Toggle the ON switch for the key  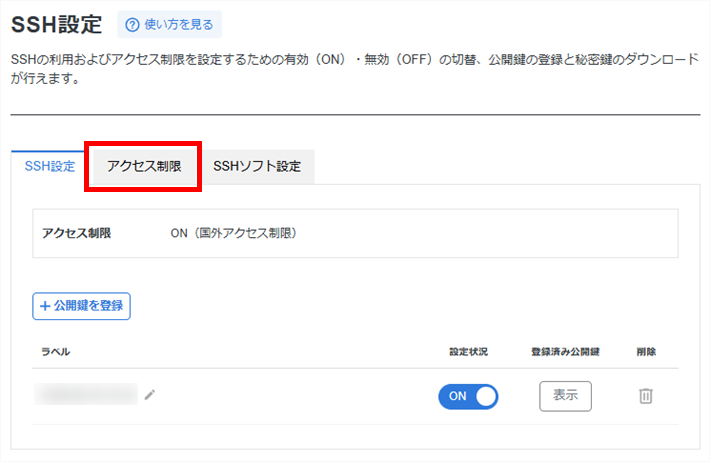[468, 396]
